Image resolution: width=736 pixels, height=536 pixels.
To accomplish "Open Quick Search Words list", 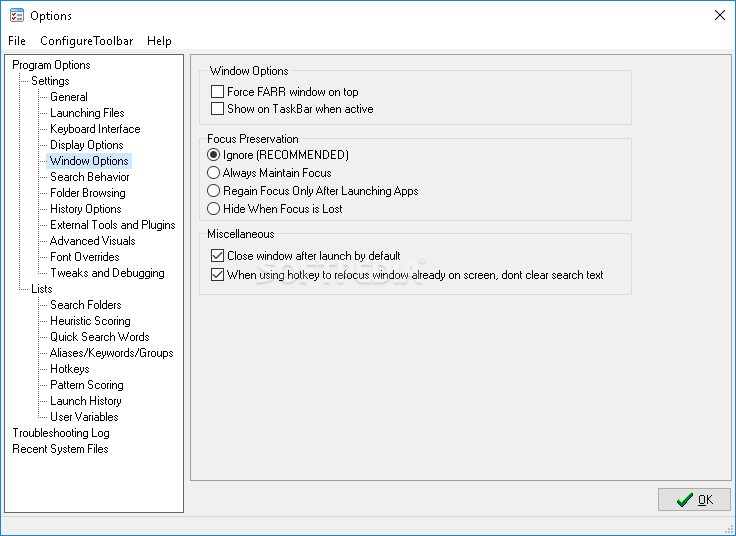I will pos(100,337).
